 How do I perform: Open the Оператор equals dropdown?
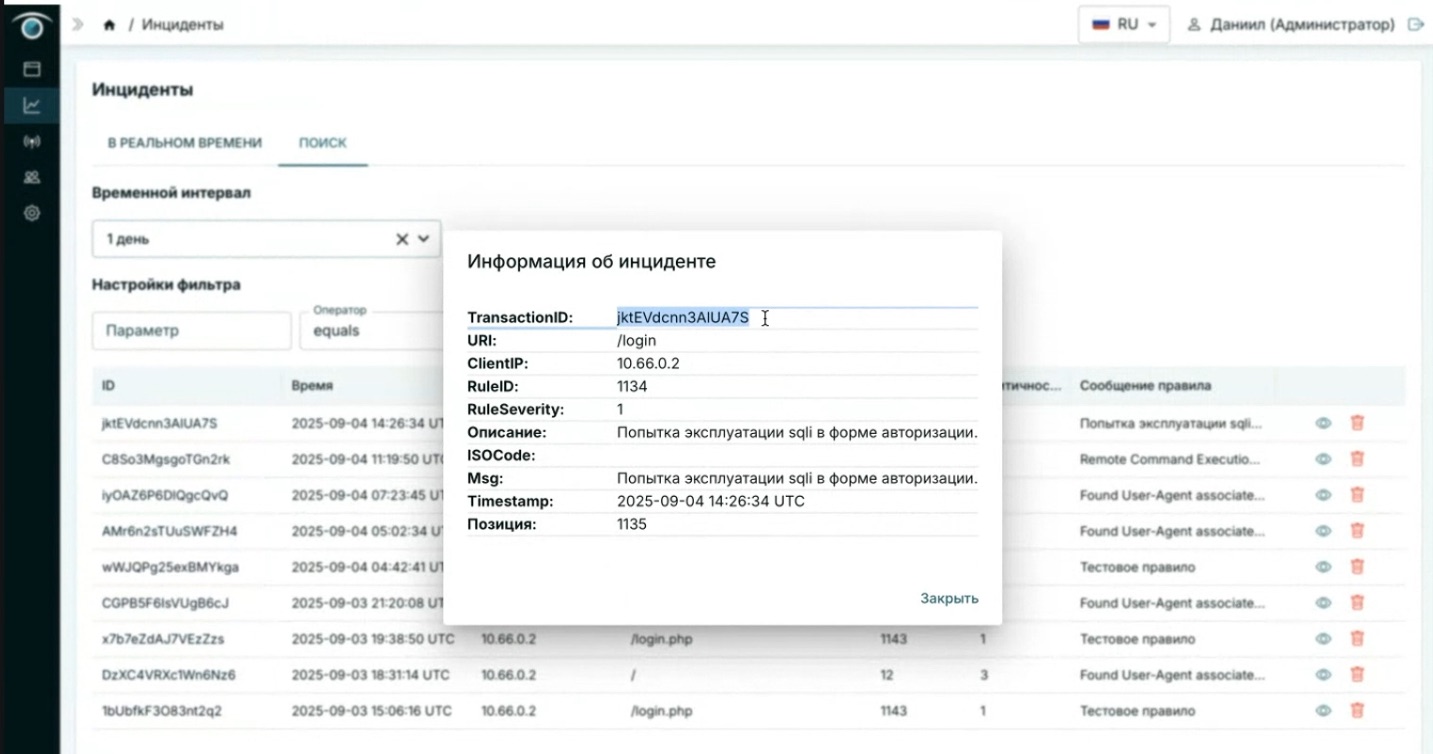click(371, 331)
